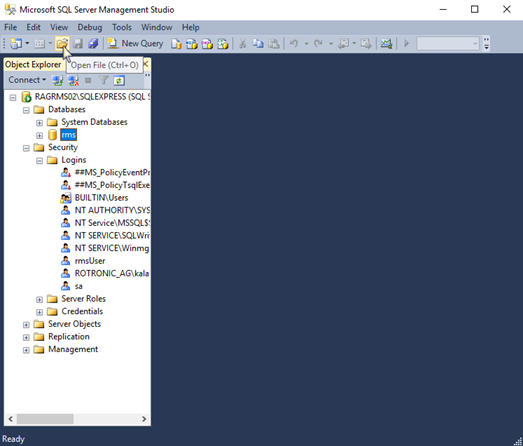Screen dimensions: 523x446
Task: Click the Undo arrow icon
Action: 294,44
